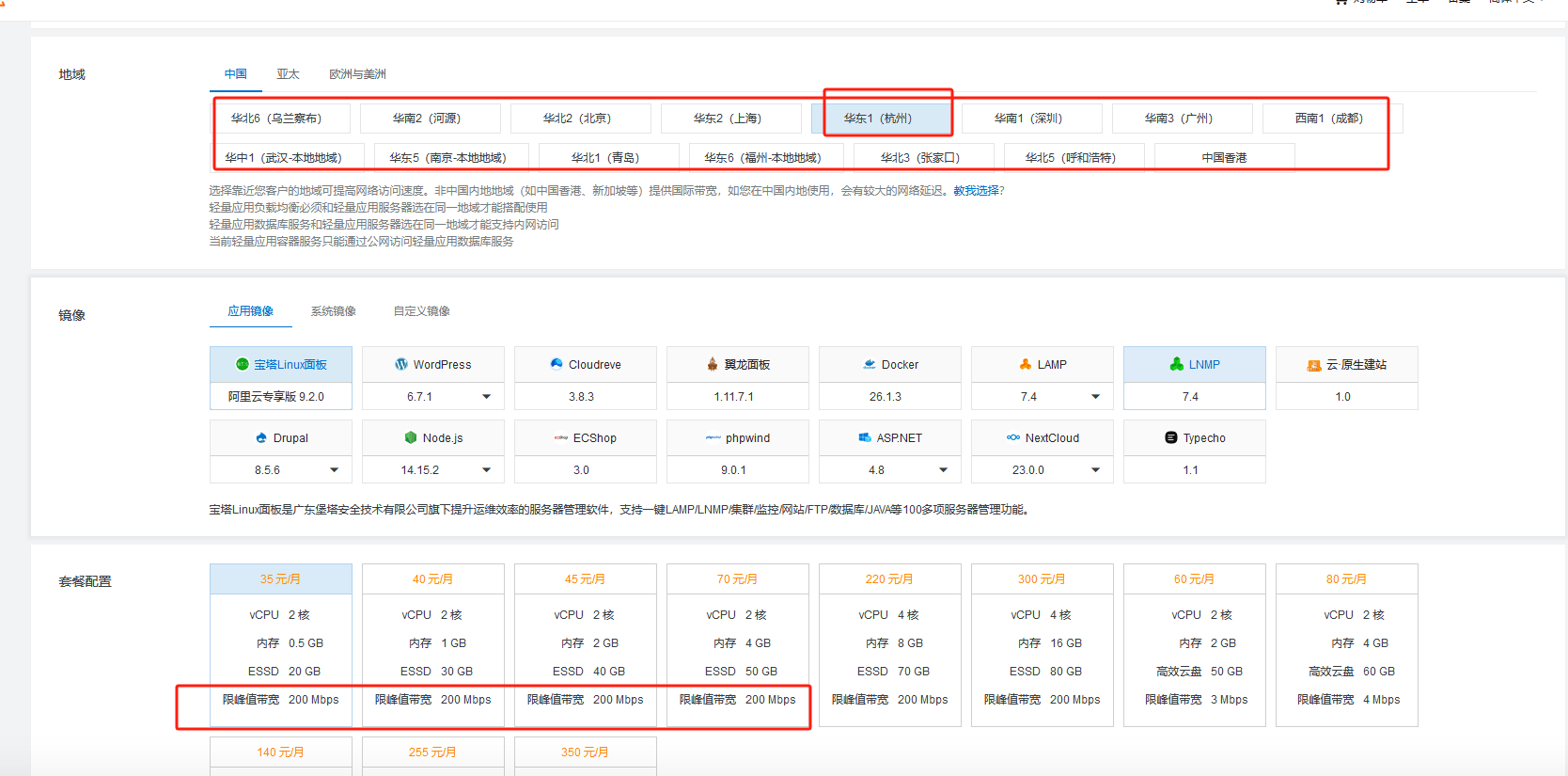The image size is (1568, 776).
Task: Select region 华北3 (张家口)
Action: pyautogui.click(x=924, y=158)
